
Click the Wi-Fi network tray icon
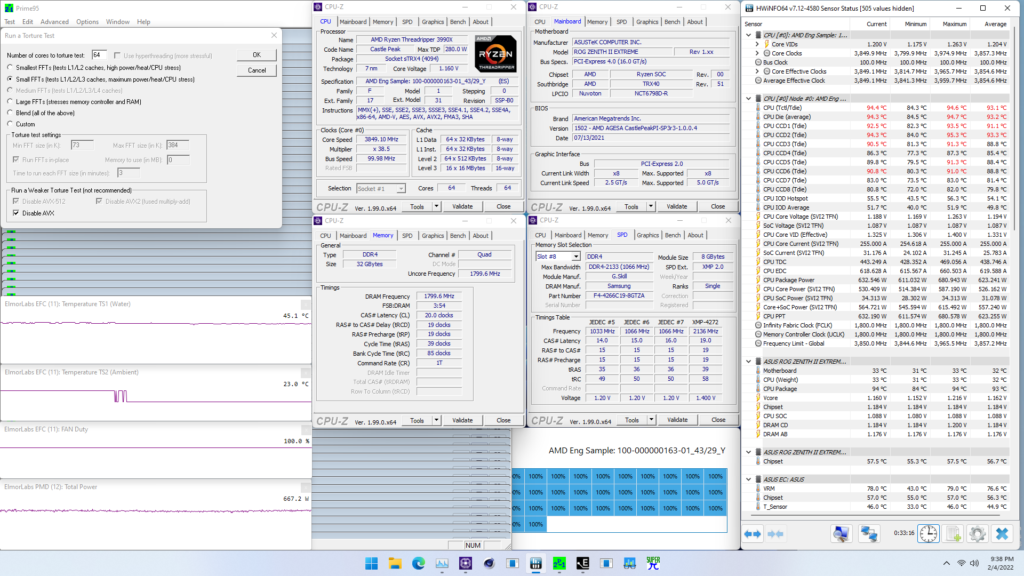pyautogui.click(x=961, y=563)
